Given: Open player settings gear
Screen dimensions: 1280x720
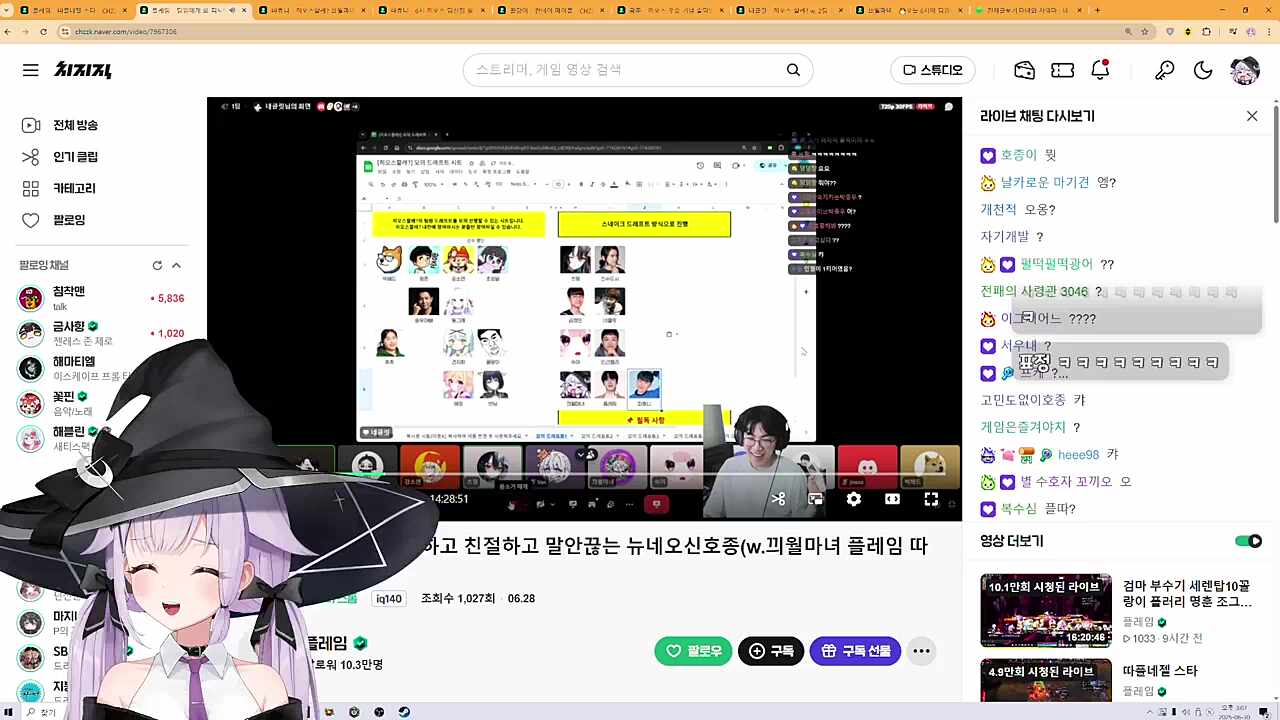Looking at the screenshot, I should point(854,499).
